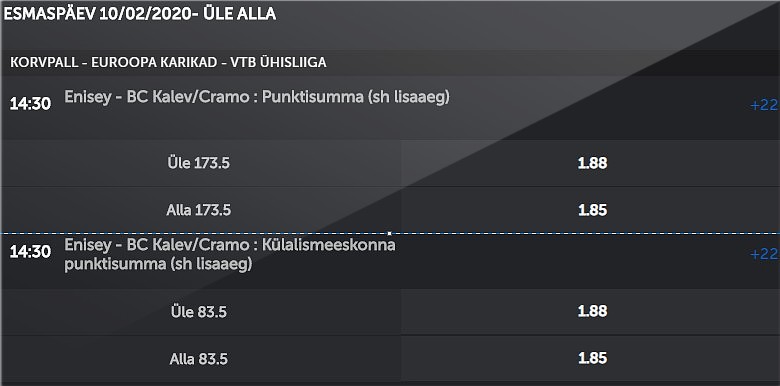The image size is (780, 386).
Task: Click the center handle on dashed divider
Action: pos(389,233)
